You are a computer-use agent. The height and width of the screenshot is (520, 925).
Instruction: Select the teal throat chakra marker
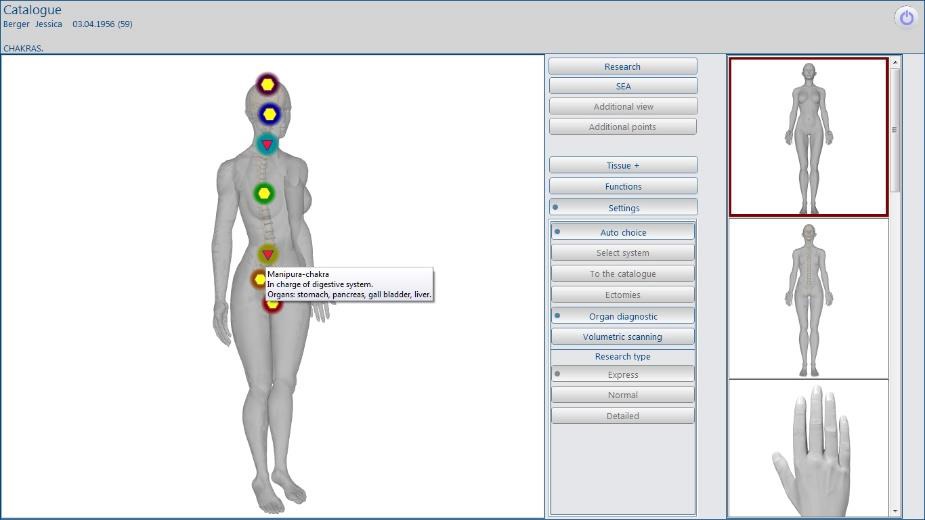267,144
